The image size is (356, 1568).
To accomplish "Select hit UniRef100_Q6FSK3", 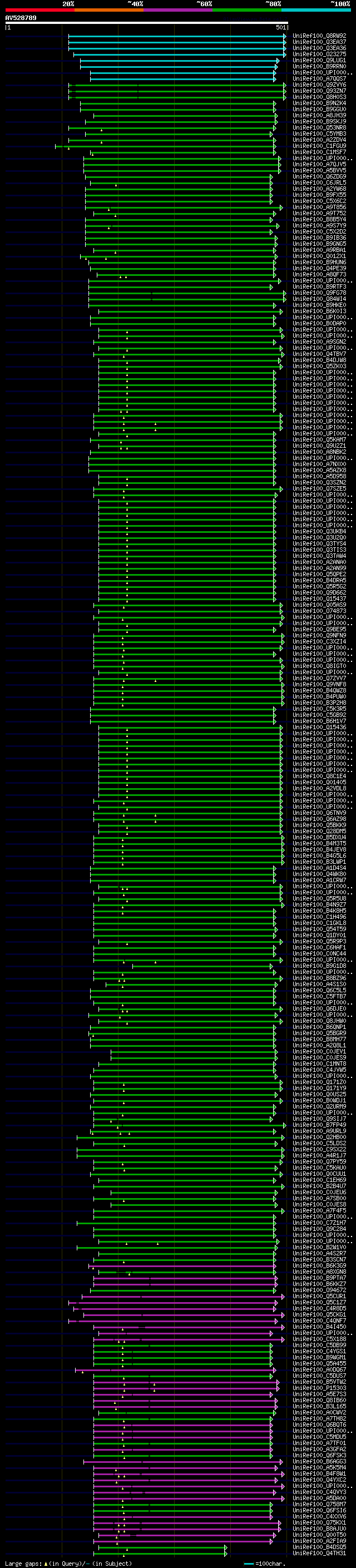I will coord(319,1455).
